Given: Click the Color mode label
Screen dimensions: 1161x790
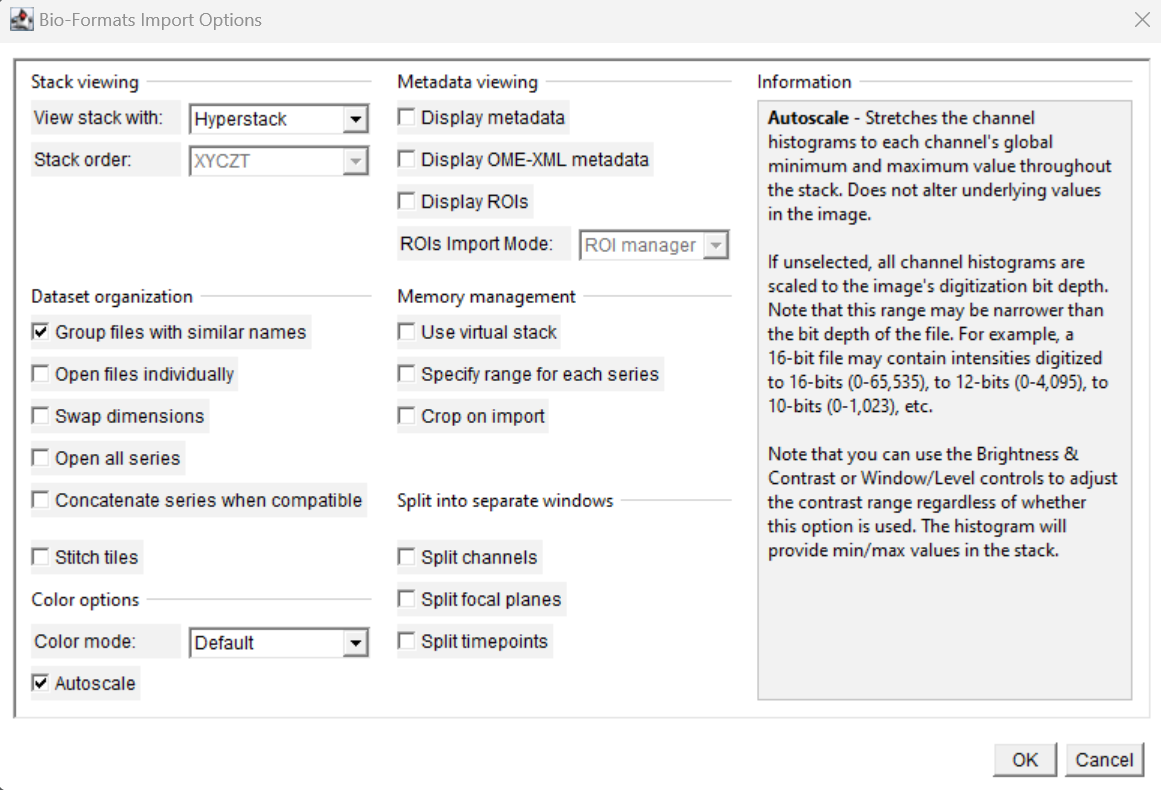Looking at the screenshot, I should point(85,641).
